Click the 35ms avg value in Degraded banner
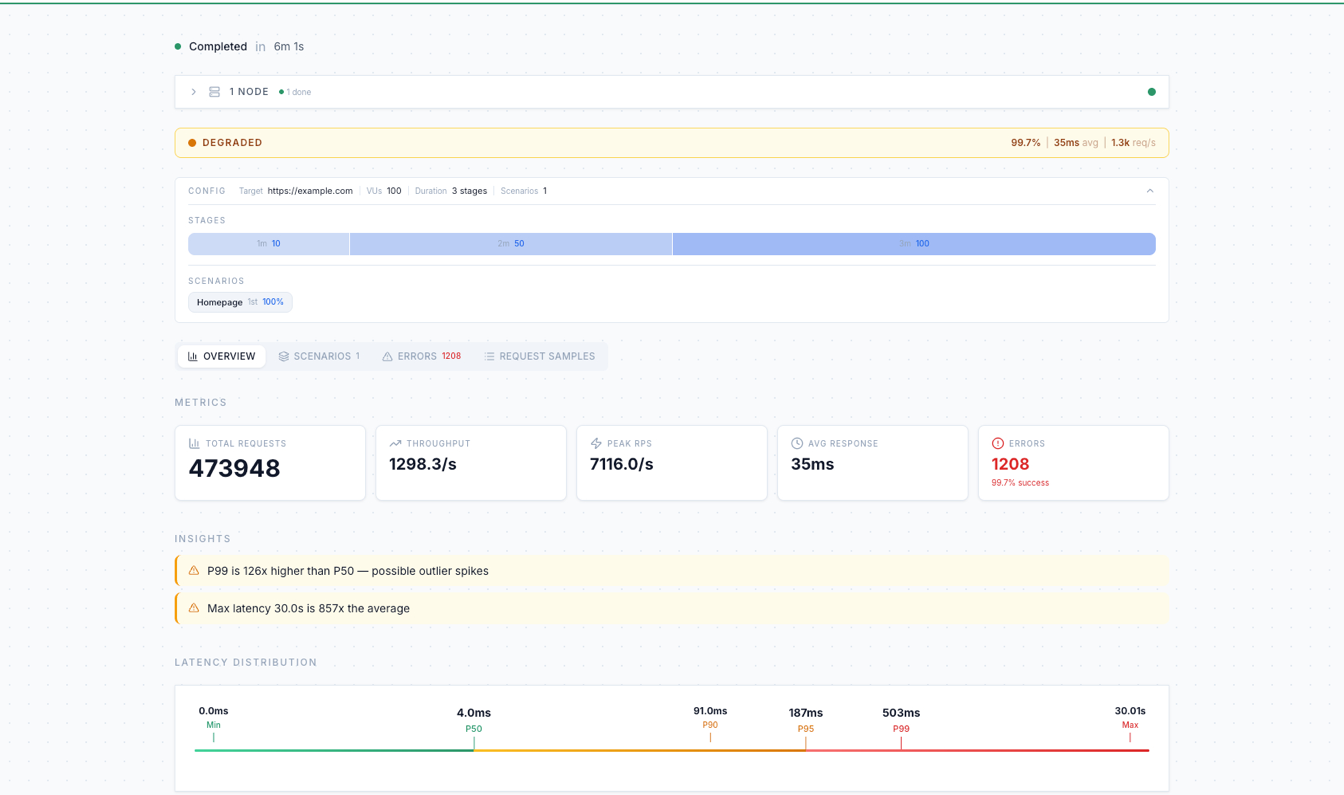Image resolution: width=1344 pixels, height=795 pixels. (x=1076, y=143)
